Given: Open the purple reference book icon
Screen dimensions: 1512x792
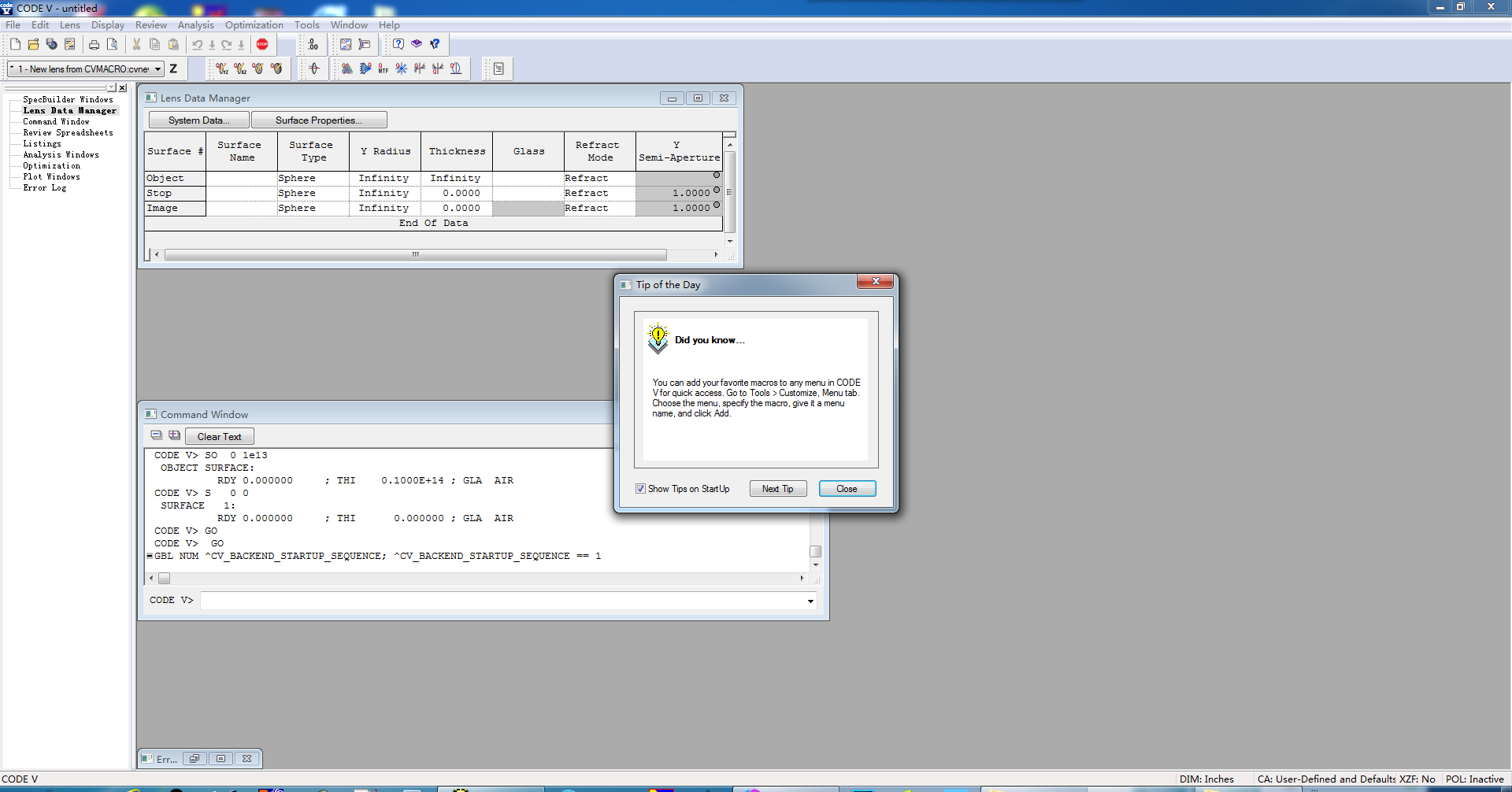Looking at the screenshot, I should 417,44.
